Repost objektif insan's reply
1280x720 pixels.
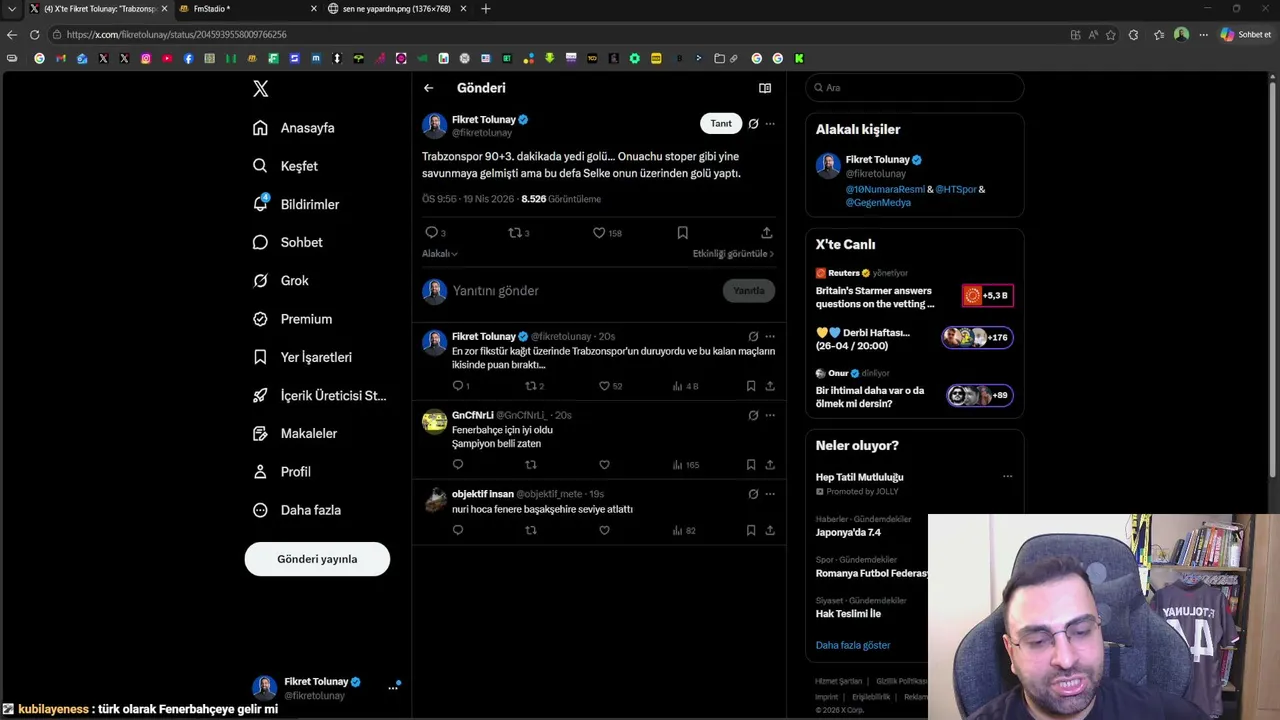point(531,531)
